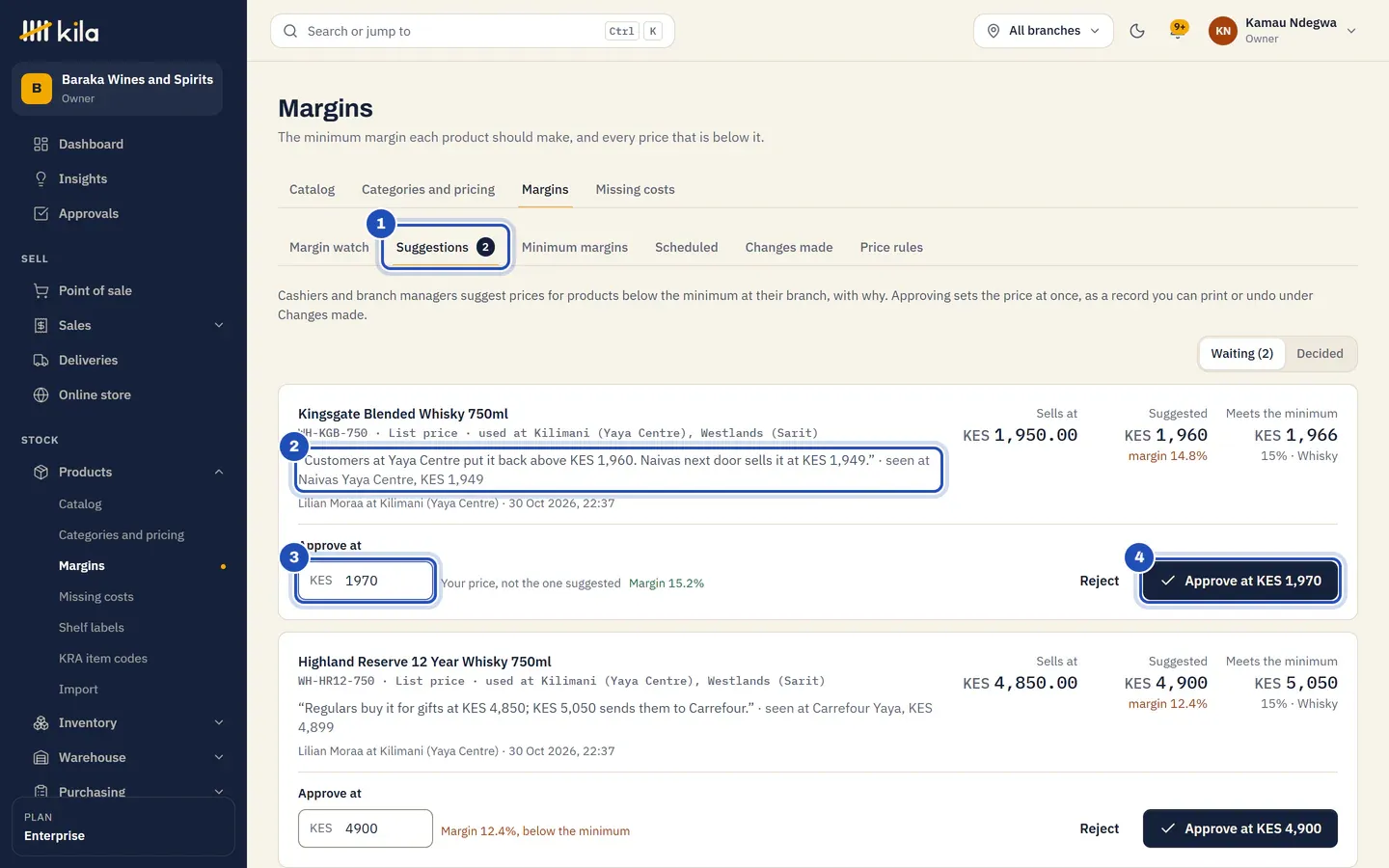Click the KN user avatar
This screenshot has width=1389, height=868.
[x=1222, y=31]
